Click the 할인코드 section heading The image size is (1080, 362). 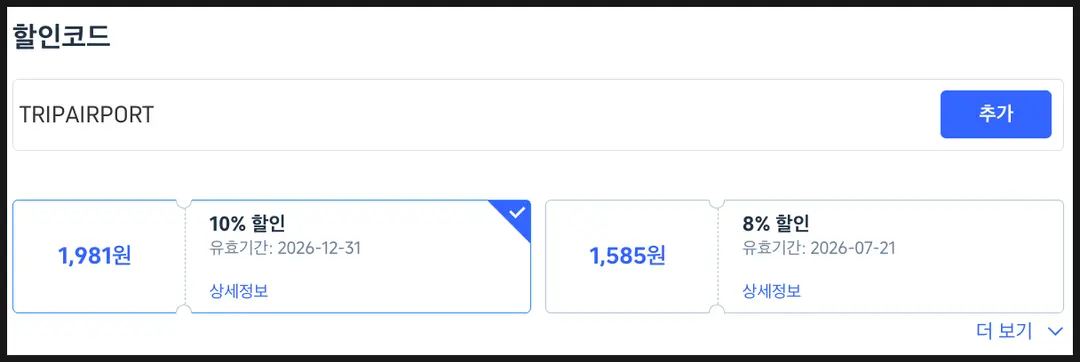point(61,36)
